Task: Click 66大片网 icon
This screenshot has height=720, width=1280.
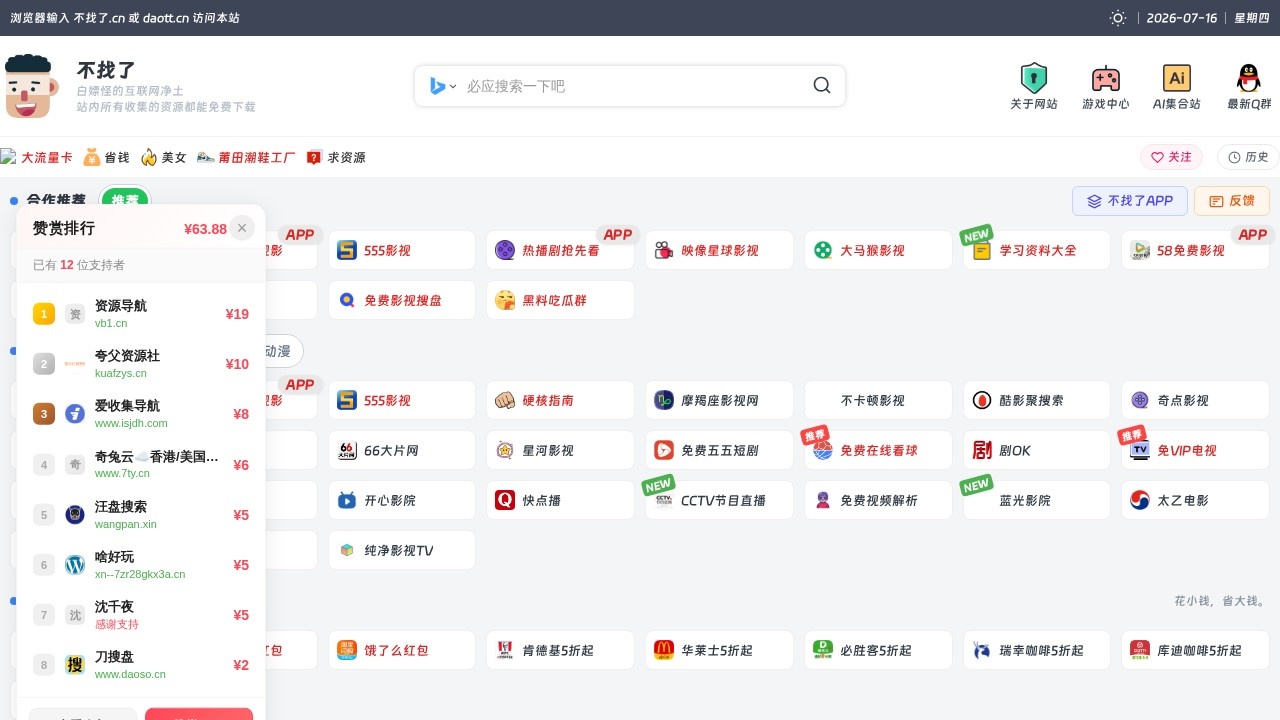Action: [x=347, y=450]
